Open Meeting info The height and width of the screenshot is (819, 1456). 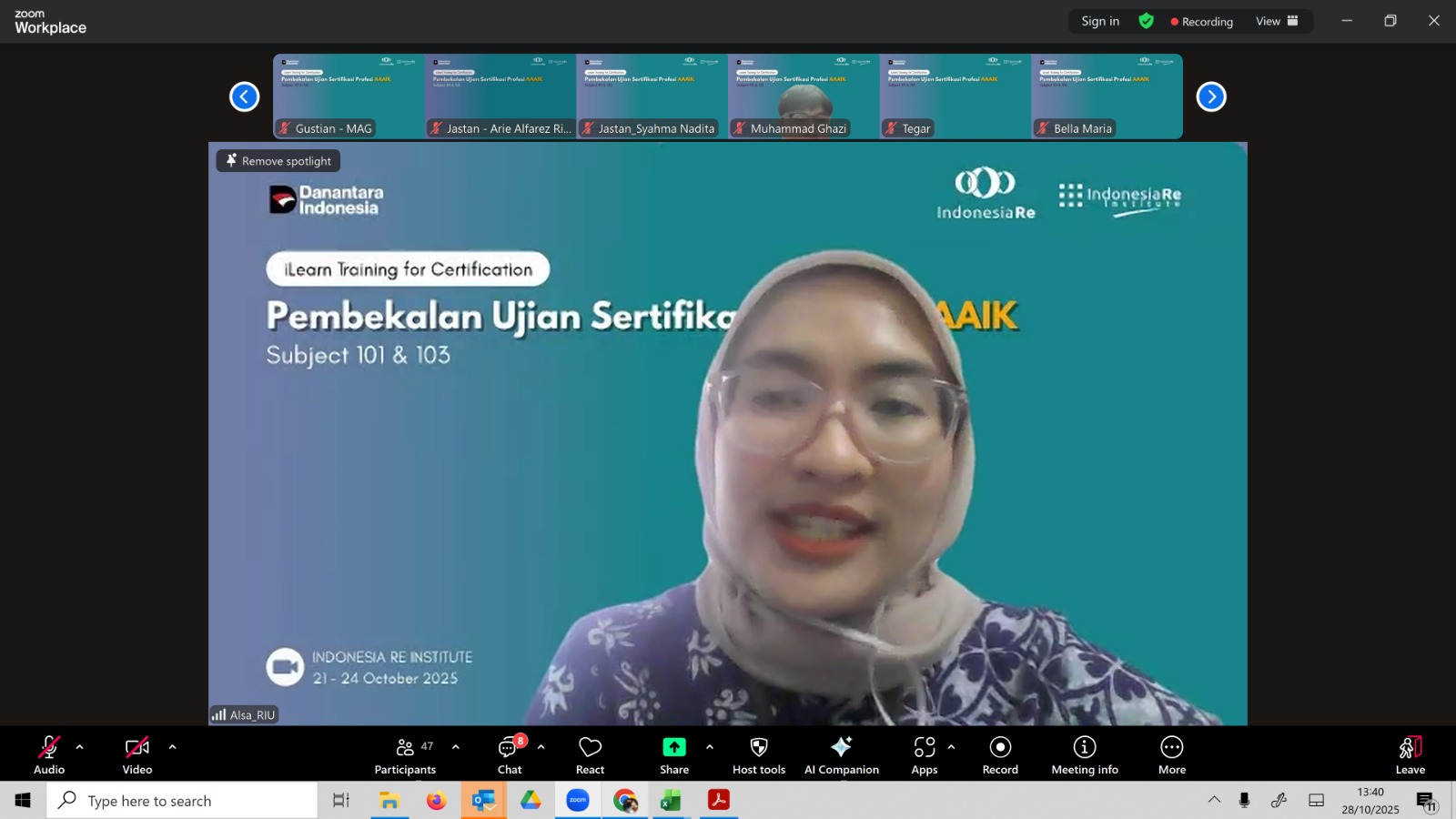click(1084, 755)
